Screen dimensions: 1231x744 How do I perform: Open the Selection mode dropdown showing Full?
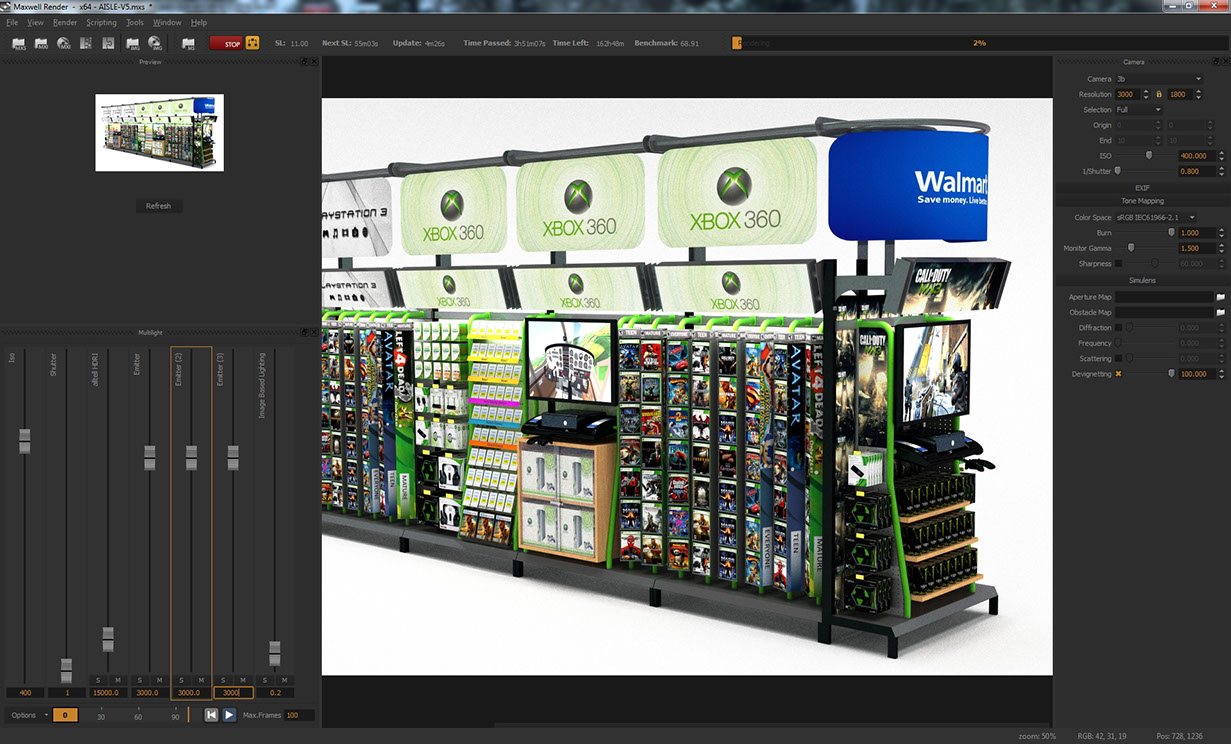click(1138, 110)
